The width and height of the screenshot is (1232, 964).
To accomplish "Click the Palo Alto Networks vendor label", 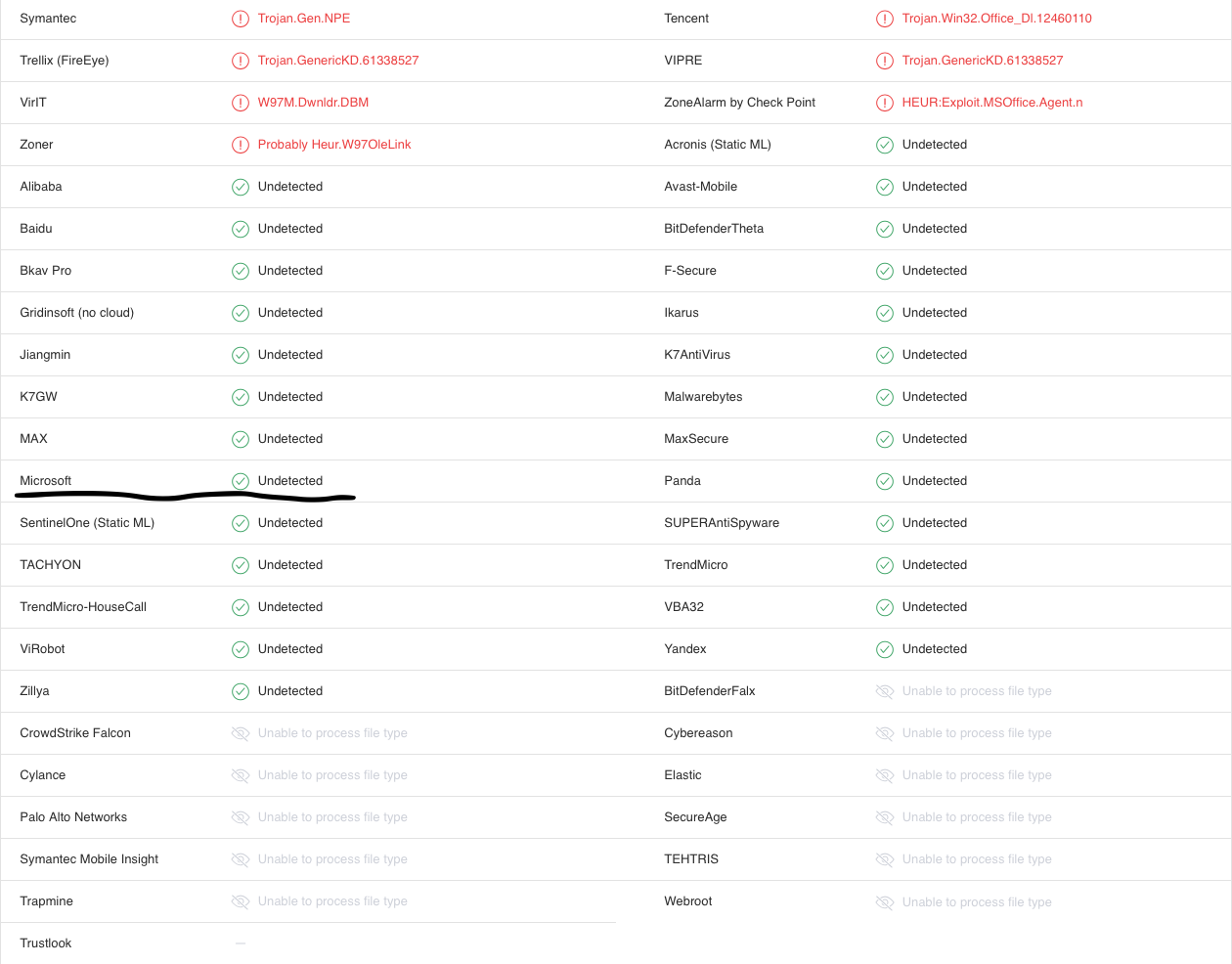I will coord(73,817).
